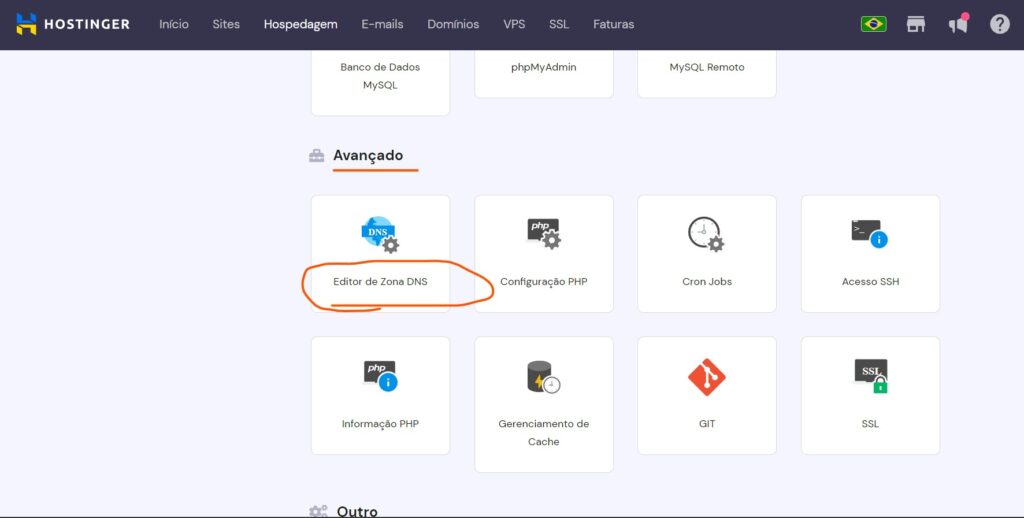Change language using the Brazil flag

point(873,24)
